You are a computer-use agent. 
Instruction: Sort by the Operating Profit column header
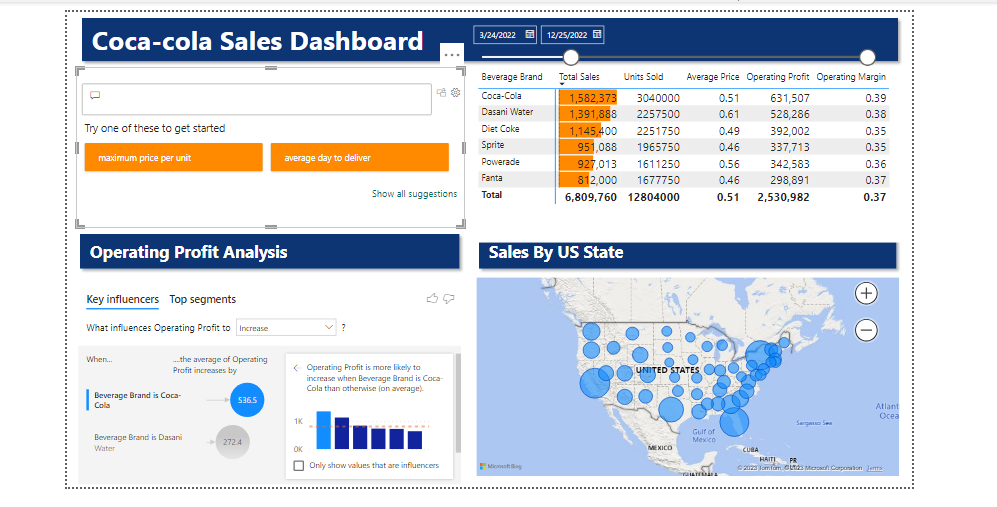tap(778, 76)
